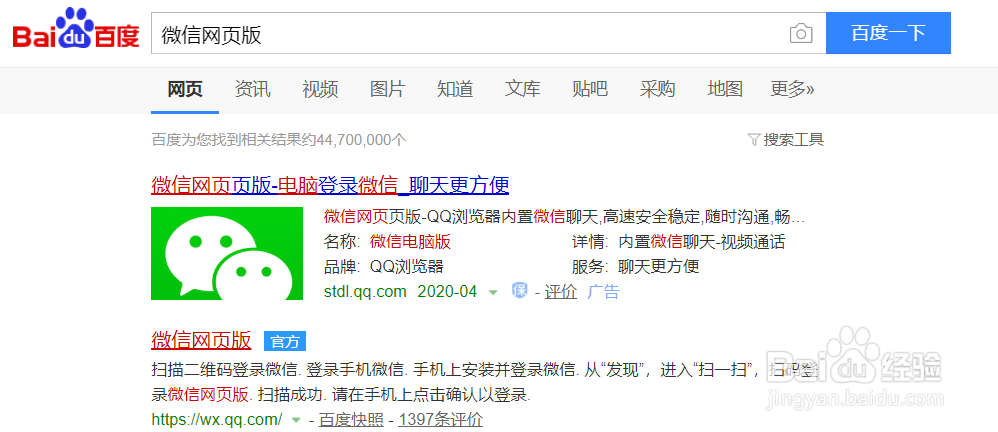Expand arrow next to https://wx.qq.com/
This screenshot has width=998, height=432.
coord(295,421)
